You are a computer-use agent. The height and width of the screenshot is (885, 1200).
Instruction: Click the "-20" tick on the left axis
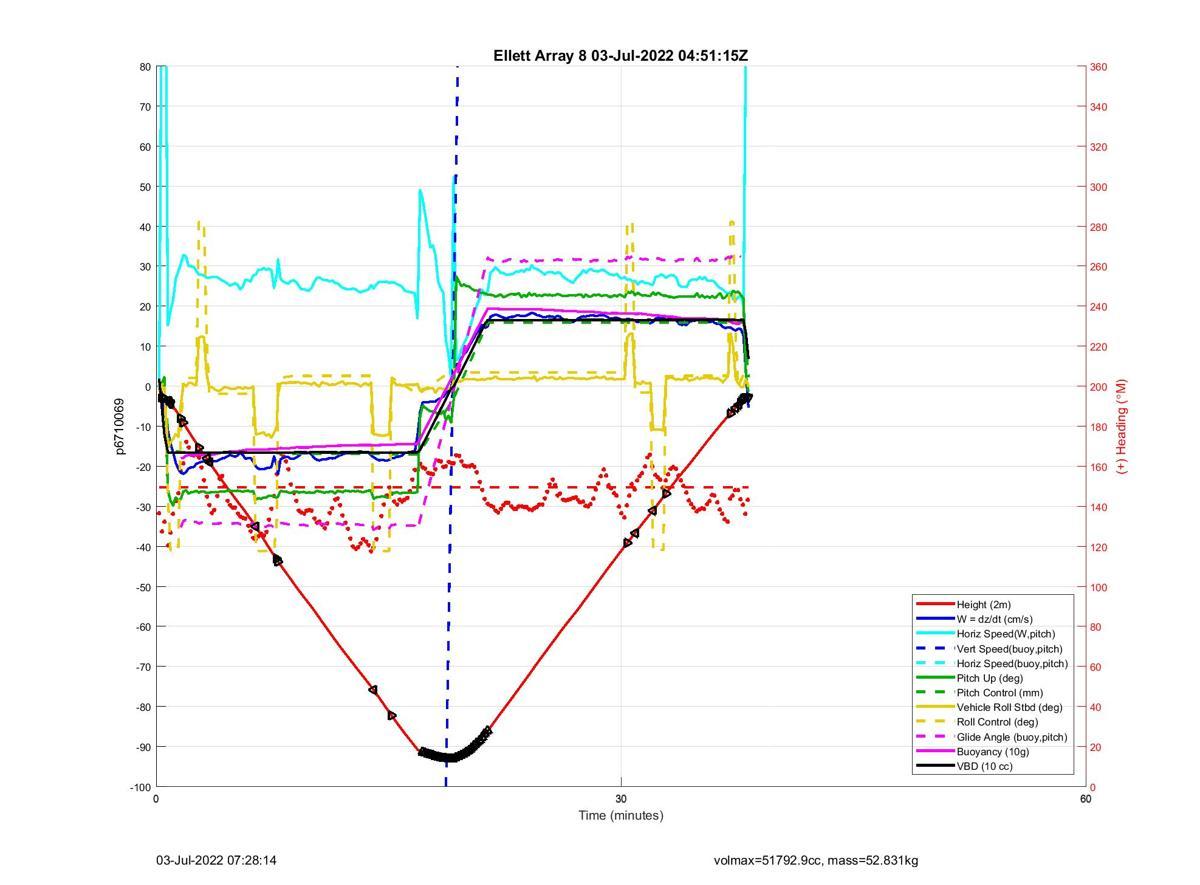click(143, 467)
